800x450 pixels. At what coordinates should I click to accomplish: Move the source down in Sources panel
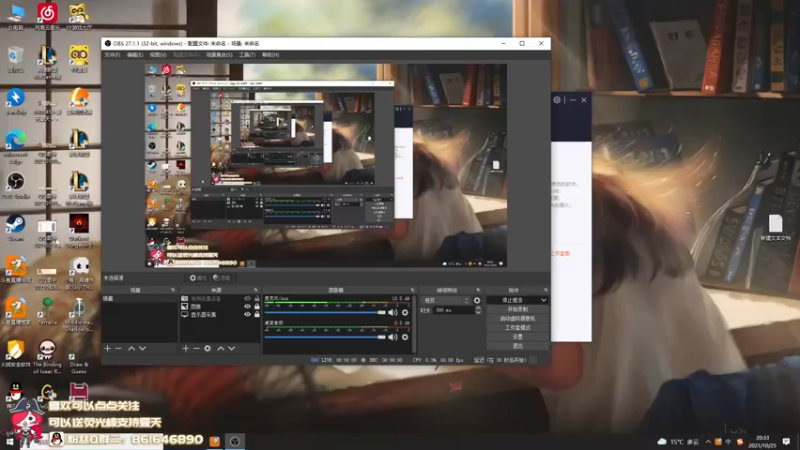pyautogui.click(x=232, y=348)
